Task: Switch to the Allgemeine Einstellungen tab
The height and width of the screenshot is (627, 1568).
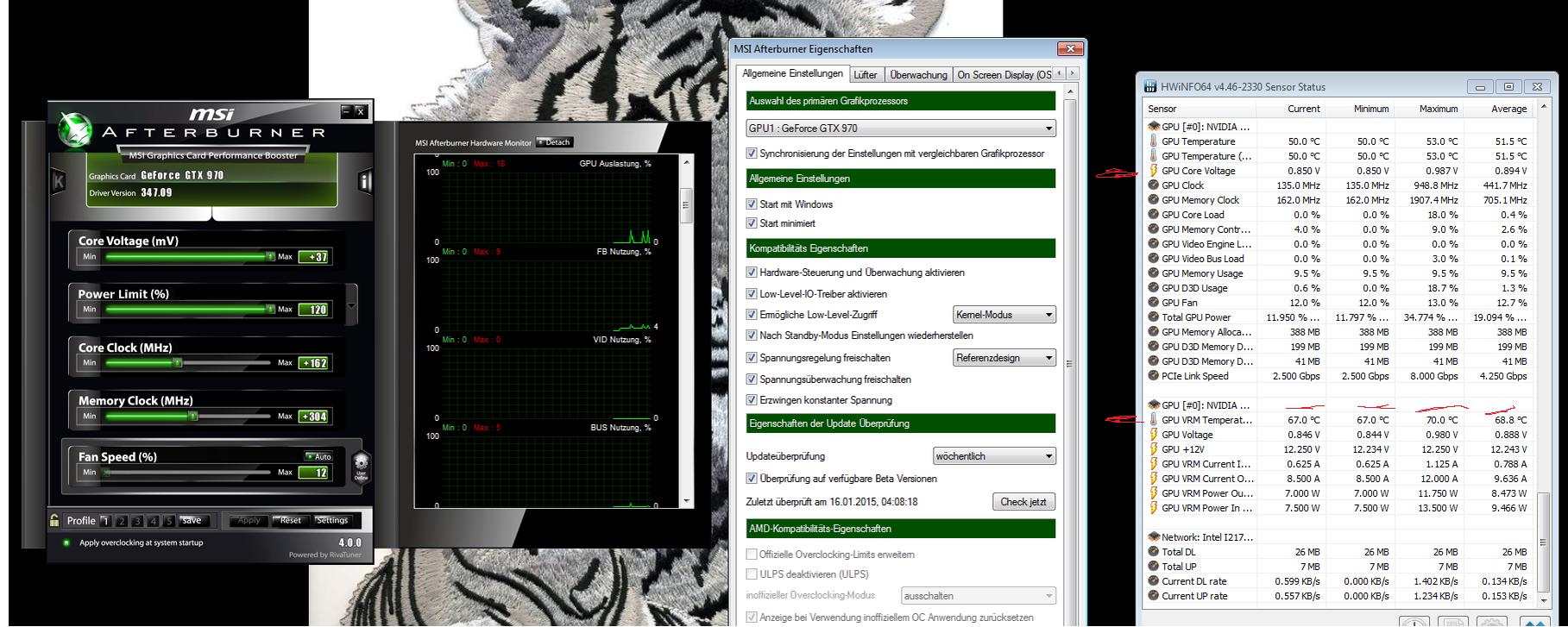Action: pos(793,74)
